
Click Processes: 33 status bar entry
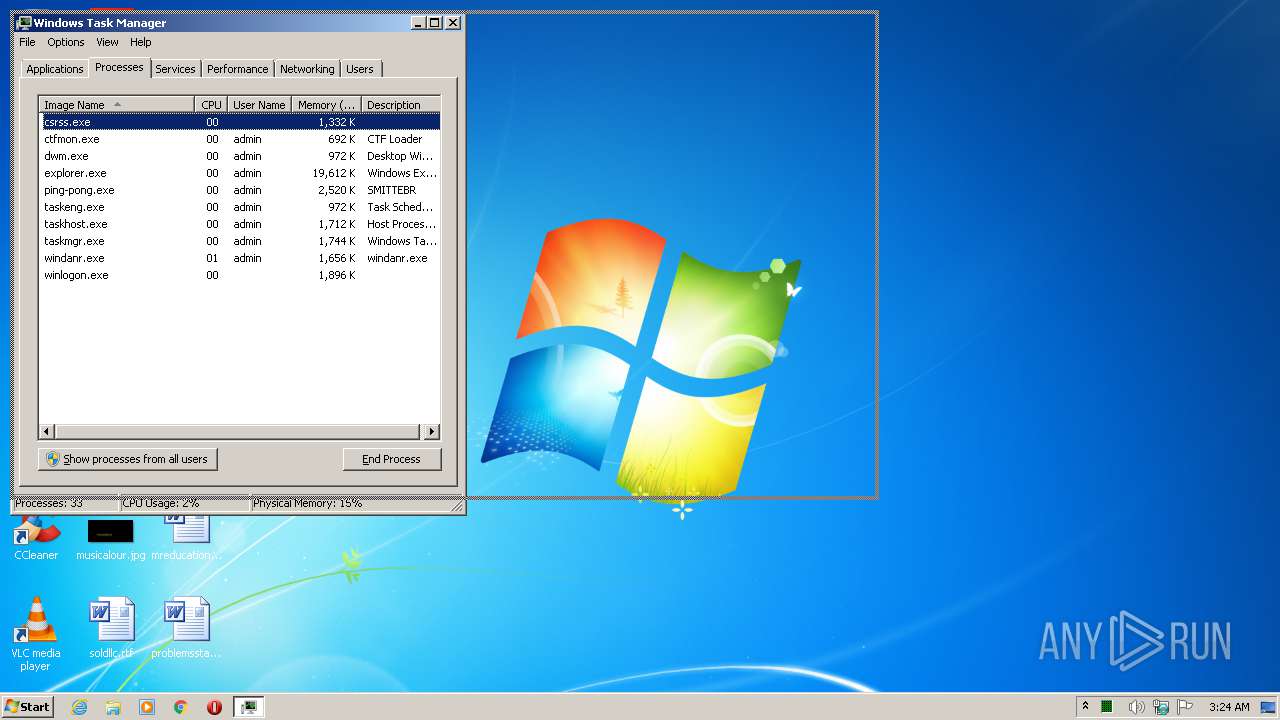(65, 504)
